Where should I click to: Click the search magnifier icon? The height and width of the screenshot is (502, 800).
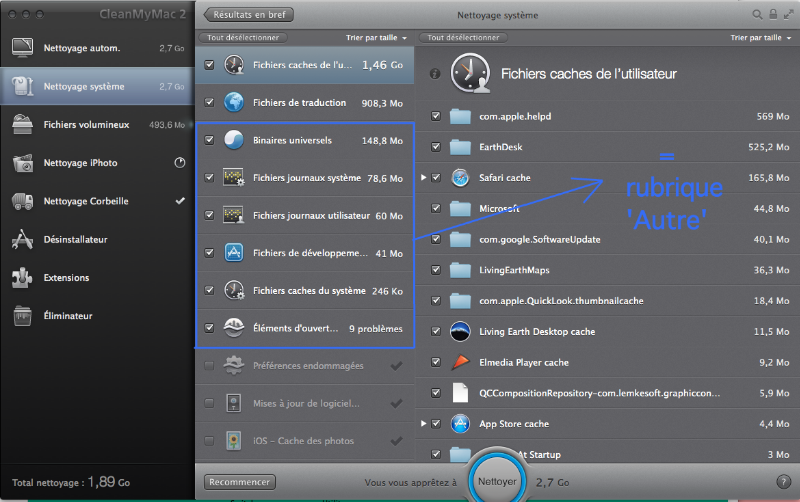click(759, 15)
